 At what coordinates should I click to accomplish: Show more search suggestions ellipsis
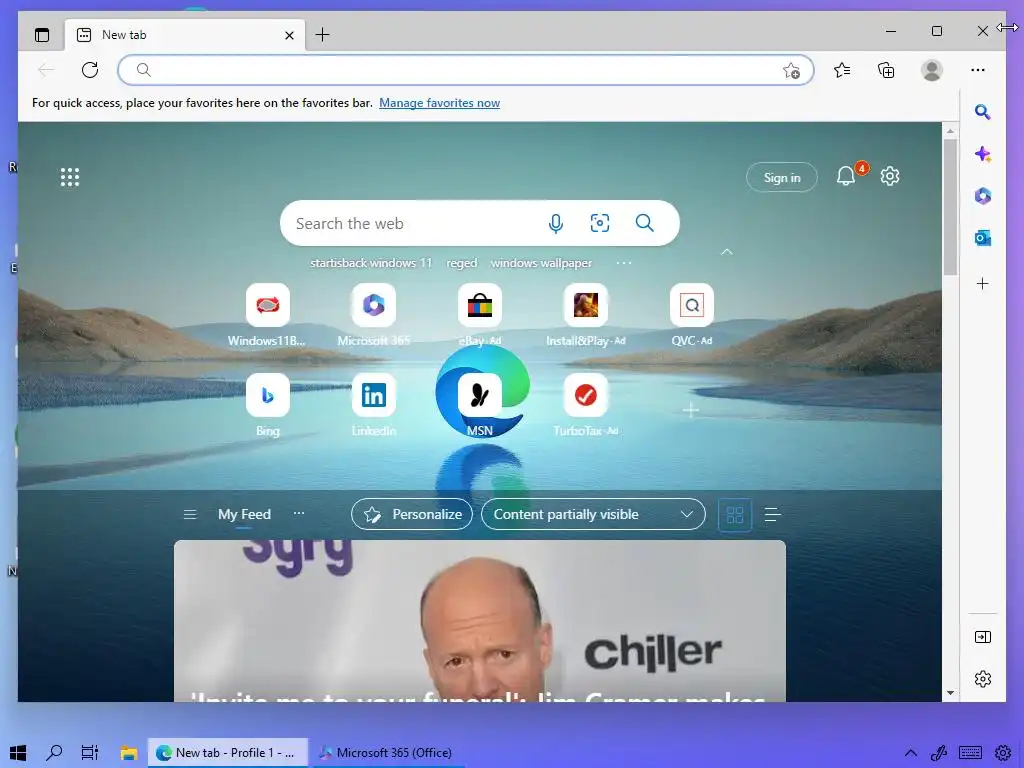point(624,263)
